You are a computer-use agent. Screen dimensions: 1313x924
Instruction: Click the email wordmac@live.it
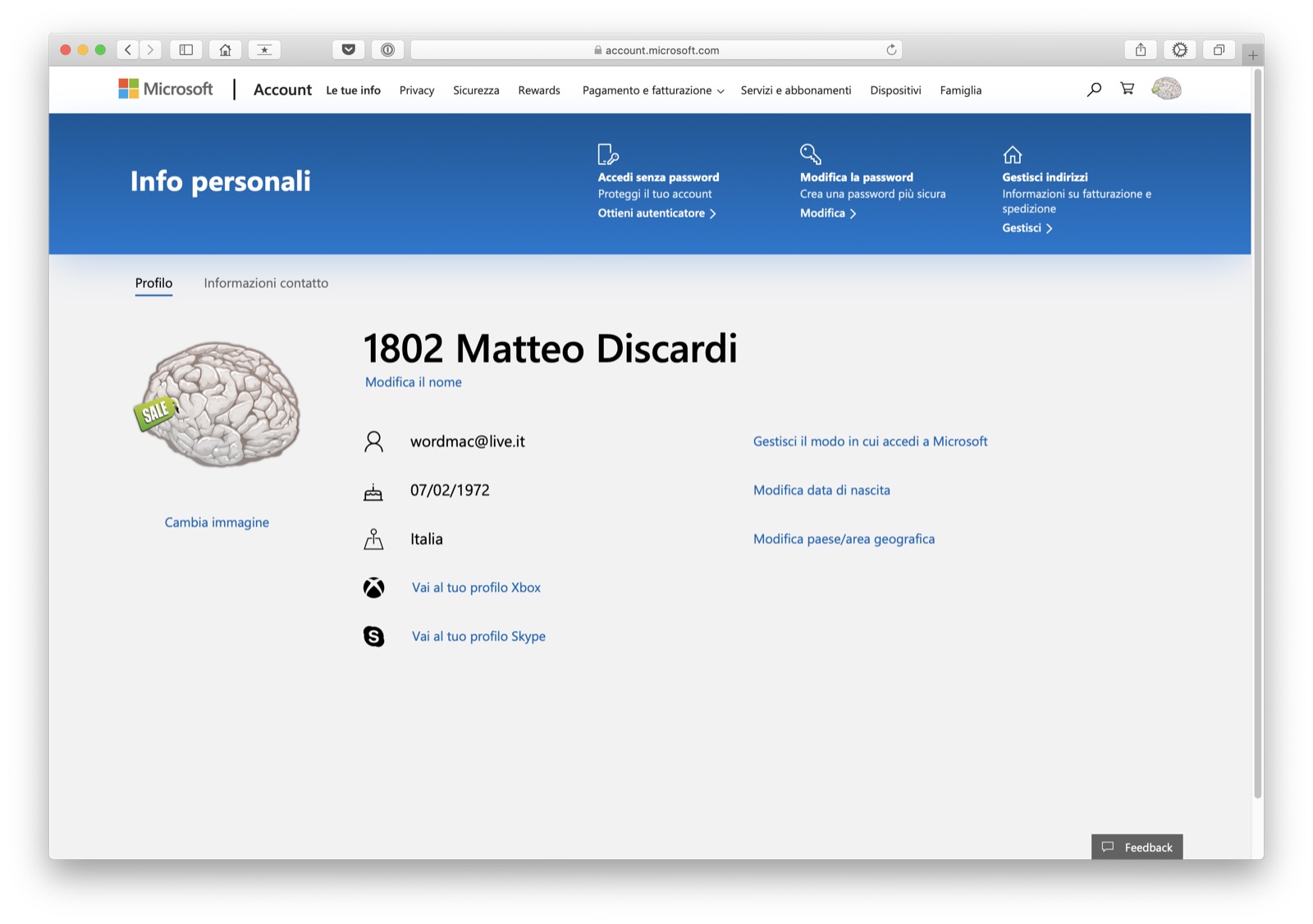(468, 441)
